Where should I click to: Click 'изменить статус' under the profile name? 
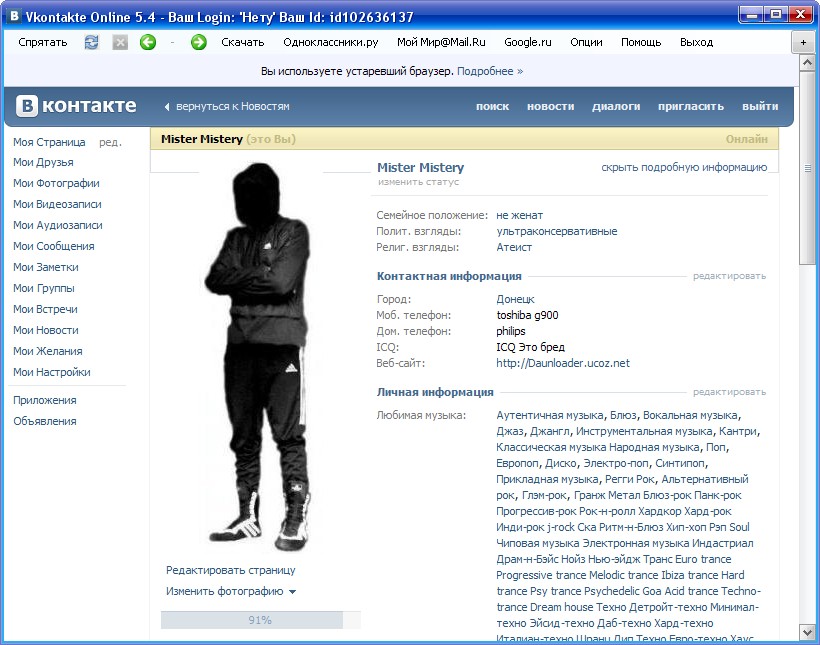point(418,182)
